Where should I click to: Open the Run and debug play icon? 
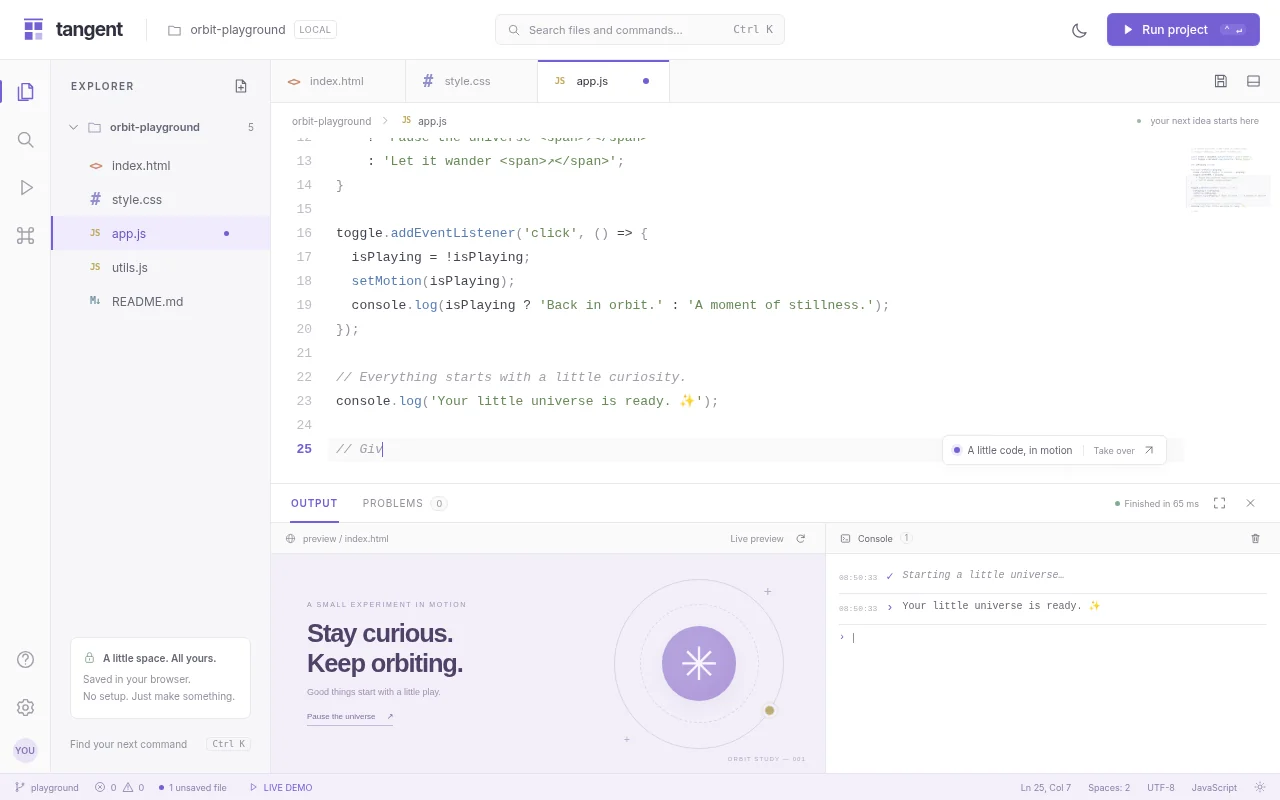[x=26, y=188]
